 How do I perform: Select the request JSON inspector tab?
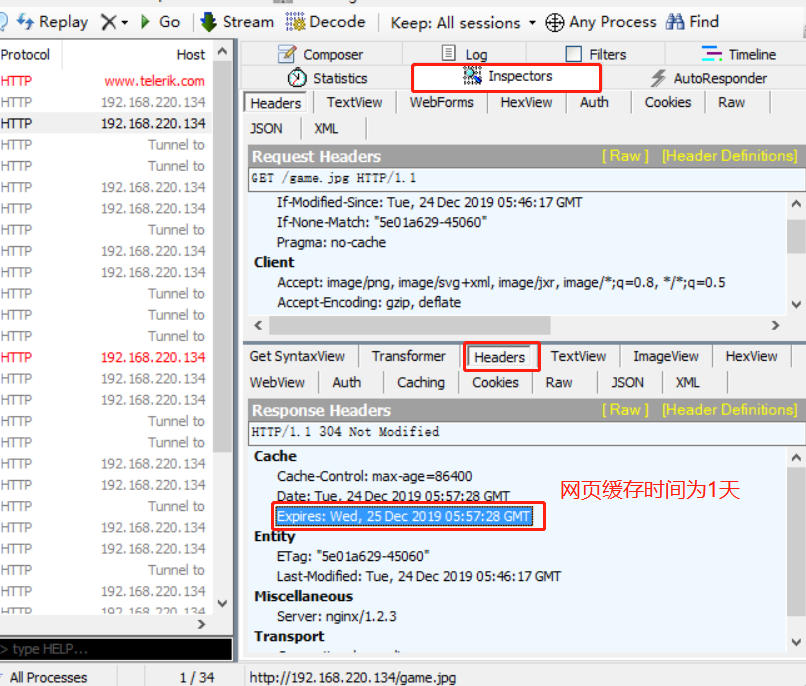(x=266, y=128)
